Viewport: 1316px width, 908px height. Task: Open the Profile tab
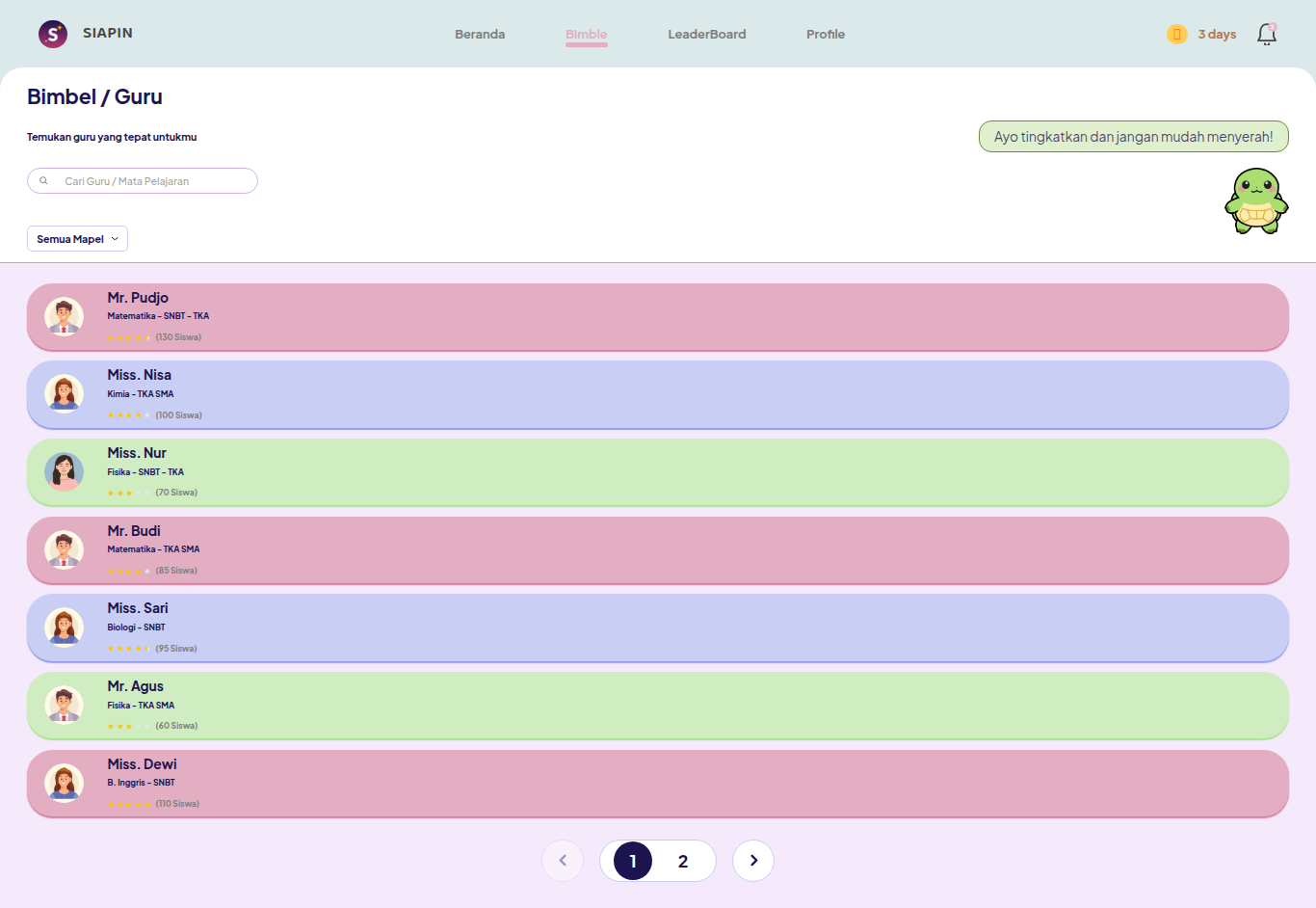pyautogui.click(x=826, y=34)
